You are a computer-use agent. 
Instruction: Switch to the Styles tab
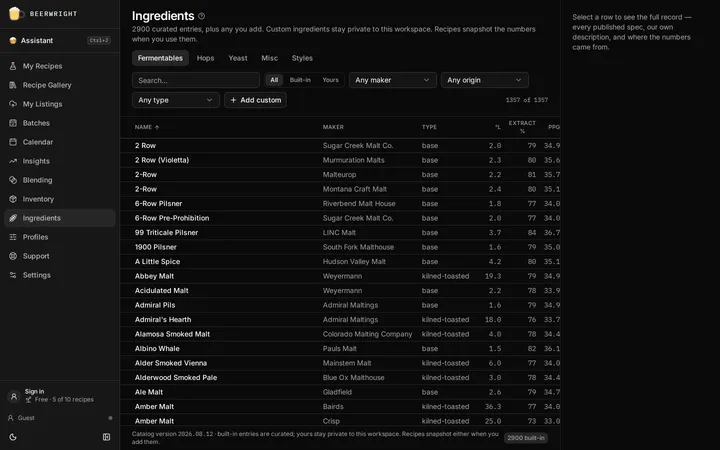coord(302,58)
